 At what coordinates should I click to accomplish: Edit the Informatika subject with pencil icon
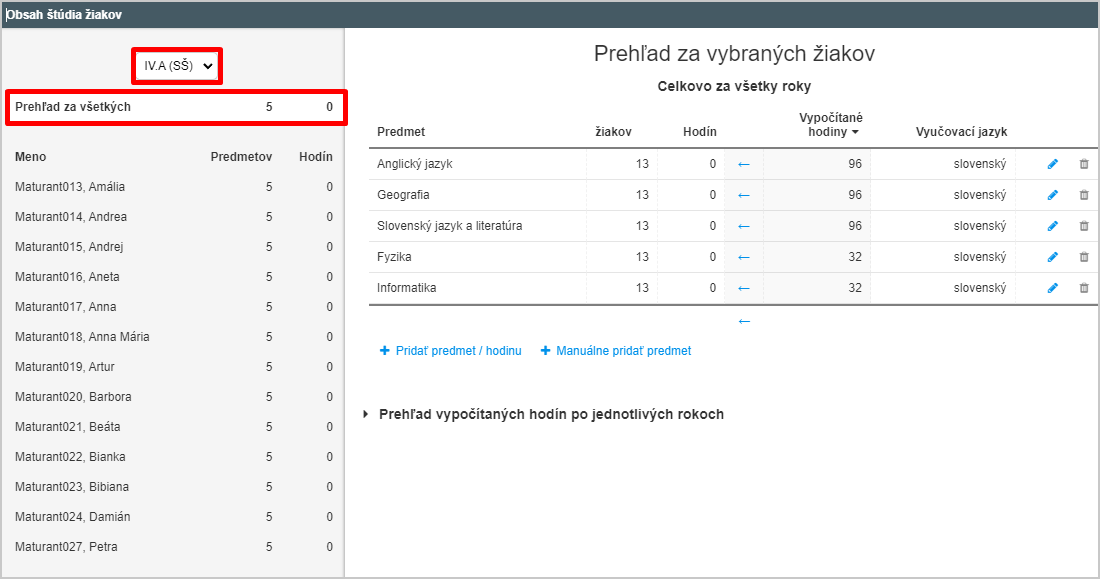click(1052, 288)
